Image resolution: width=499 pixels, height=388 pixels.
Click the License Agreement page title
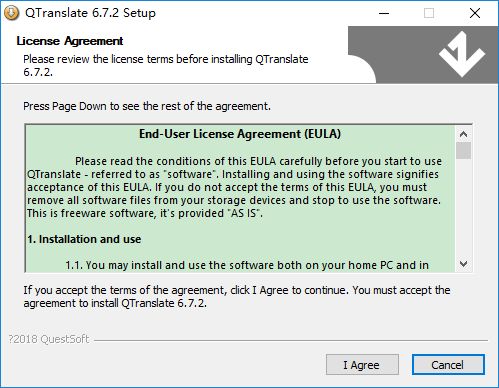[70, 41]
